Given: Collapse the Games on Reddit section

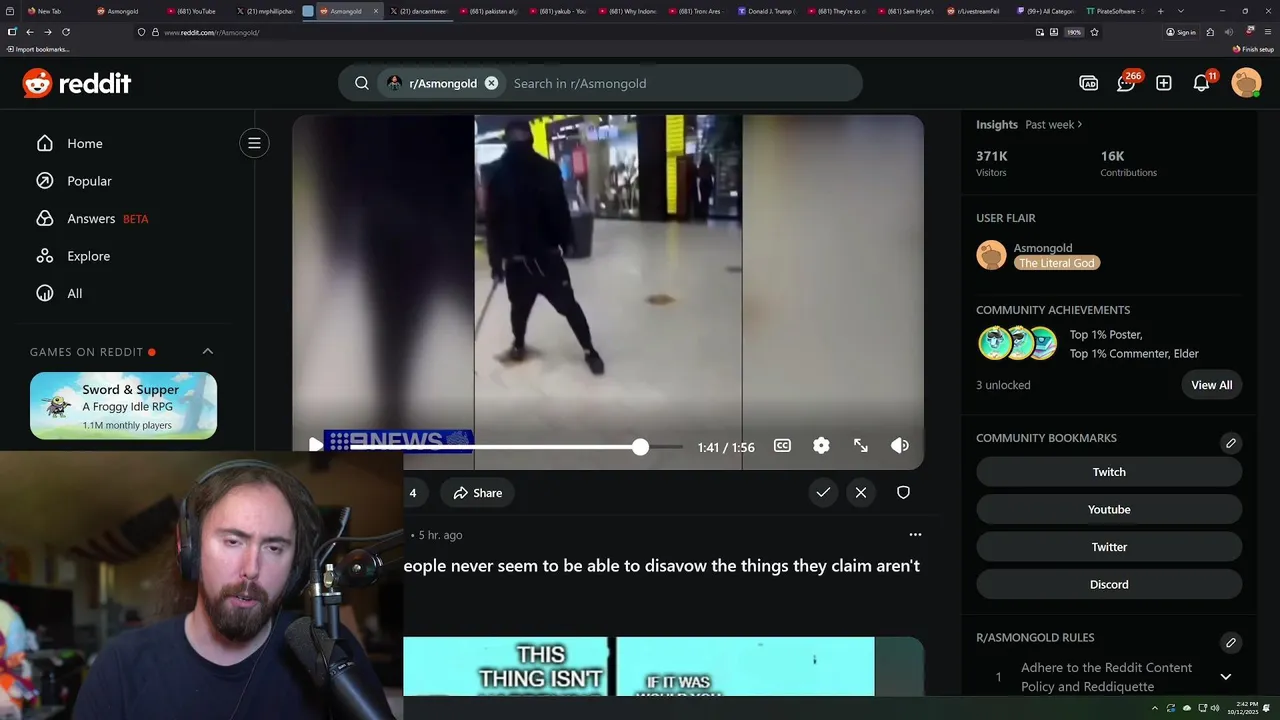Looking at the screenshot, I should point(208,351).
